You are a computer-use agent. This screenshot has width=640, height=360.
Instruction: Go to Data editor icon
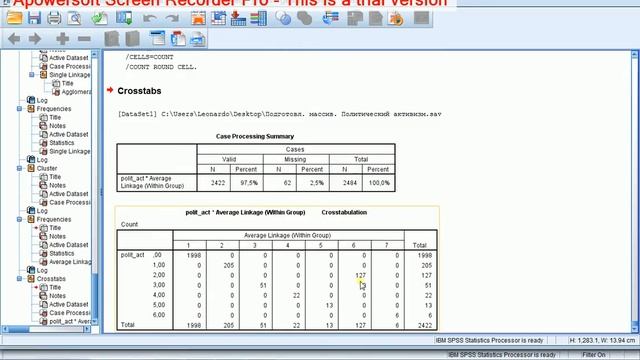pos(198,18)
